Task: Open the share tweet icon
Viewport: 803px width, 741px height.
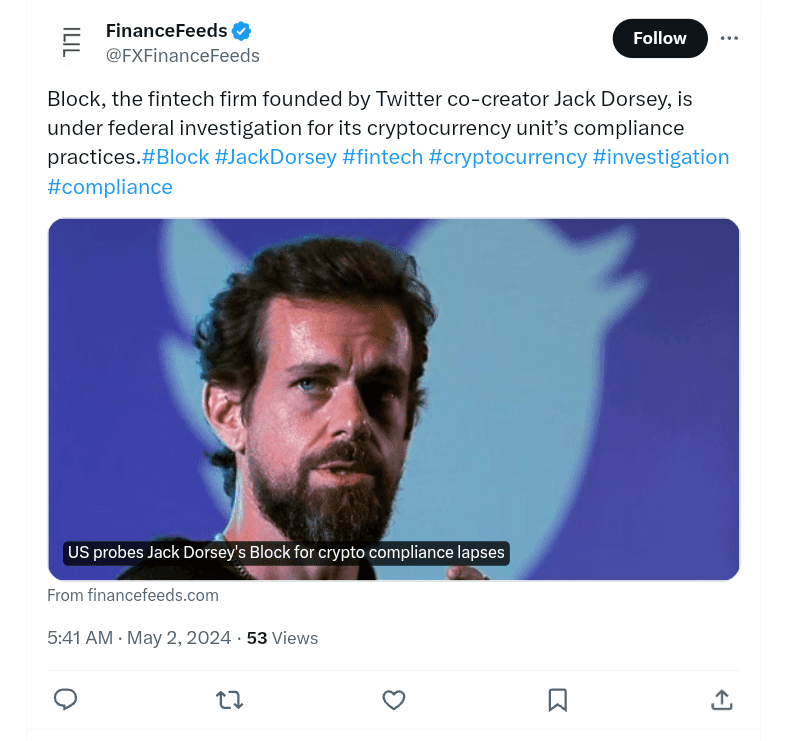Action: point(722,700)
